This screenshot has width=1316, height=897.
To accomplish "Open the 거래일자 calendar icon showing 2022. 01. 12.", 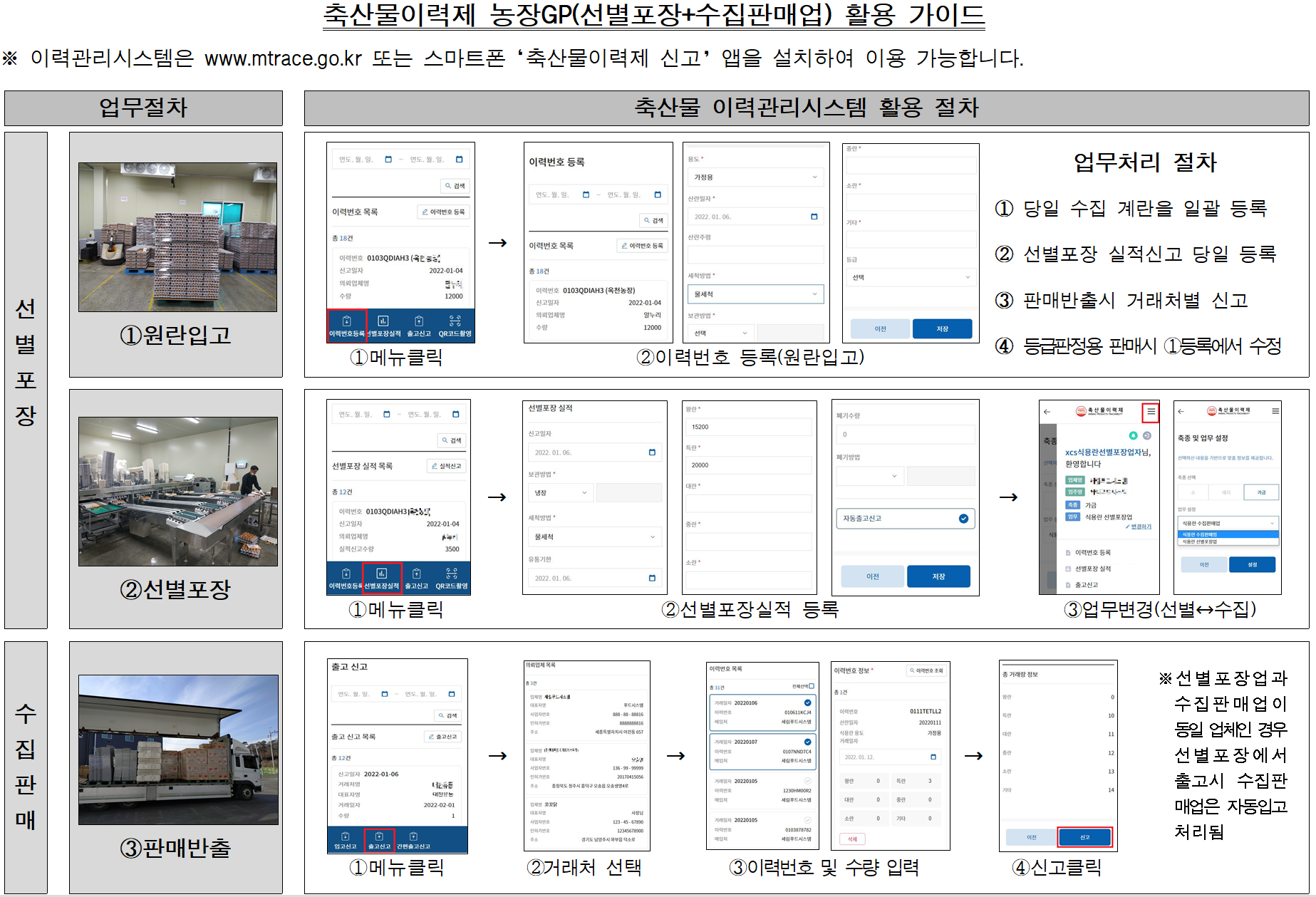I will tap(933, 757).
